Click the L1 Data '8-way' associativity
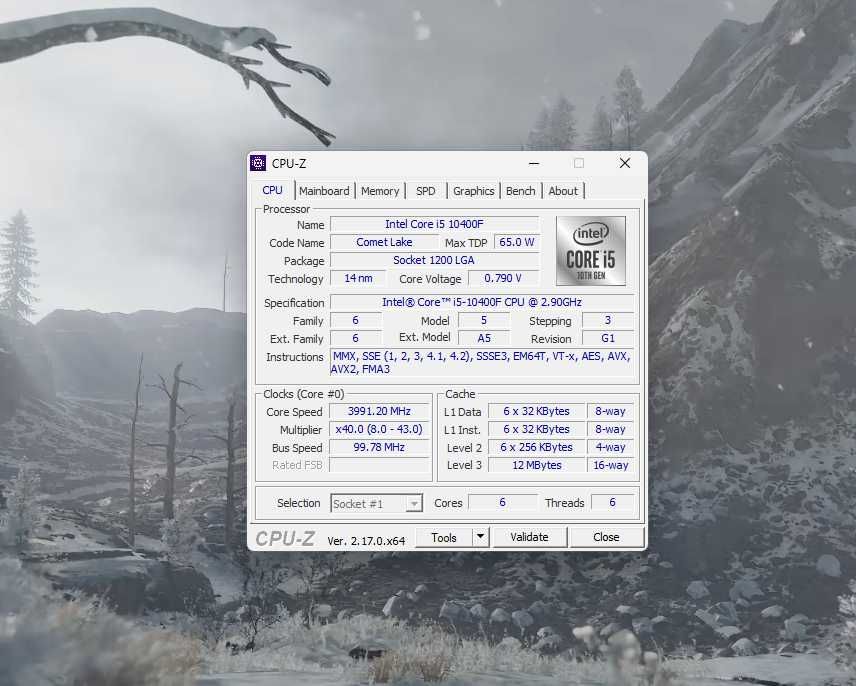 pos(610,411)
